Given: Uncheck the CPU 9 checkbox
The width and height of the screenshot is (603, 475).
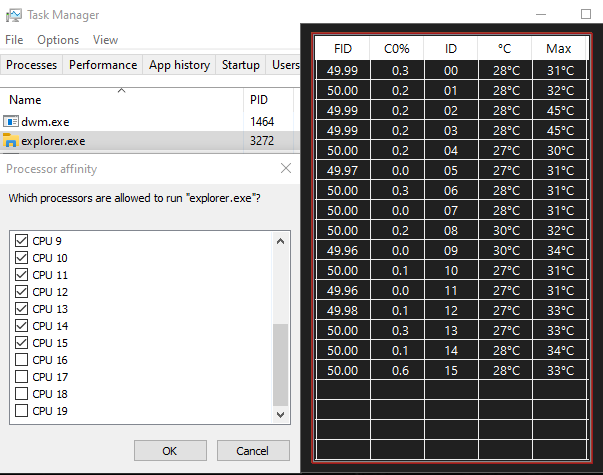Looking at the screenshot, I should pos(22,241).
